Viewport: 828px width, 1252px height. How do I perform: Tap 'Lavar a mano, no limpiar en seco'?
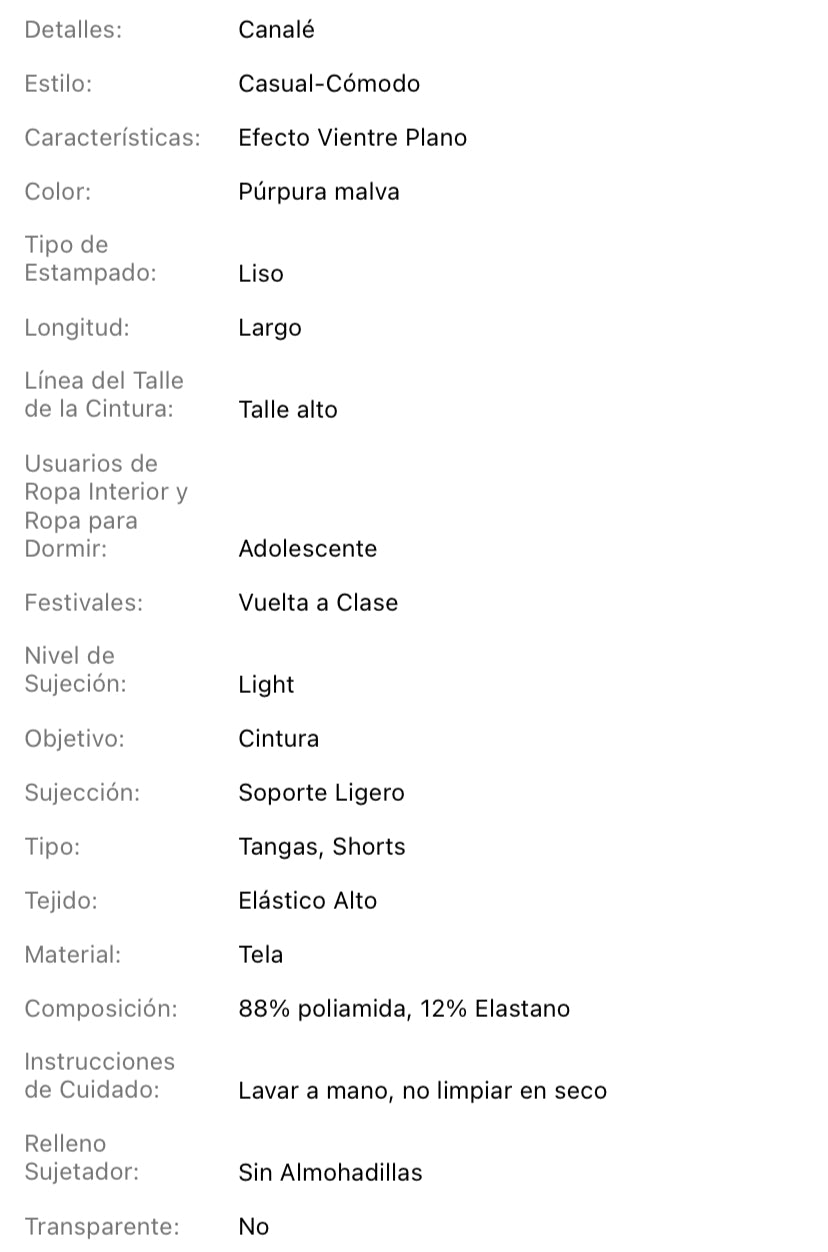click(x=422, y=1091)
